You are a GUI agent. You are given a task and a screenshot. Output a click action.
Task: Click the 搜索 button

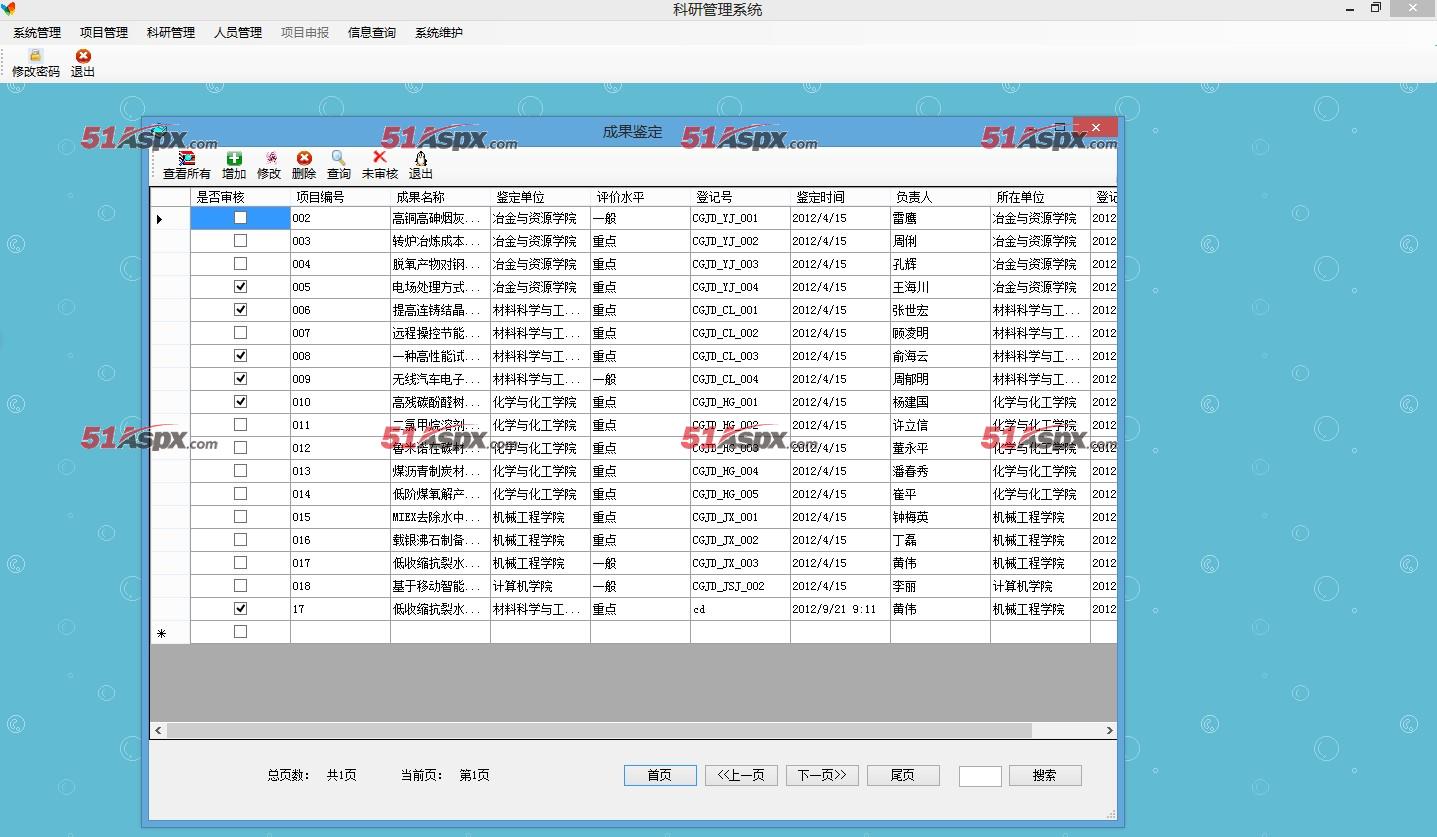click(x=1045, y=775)
